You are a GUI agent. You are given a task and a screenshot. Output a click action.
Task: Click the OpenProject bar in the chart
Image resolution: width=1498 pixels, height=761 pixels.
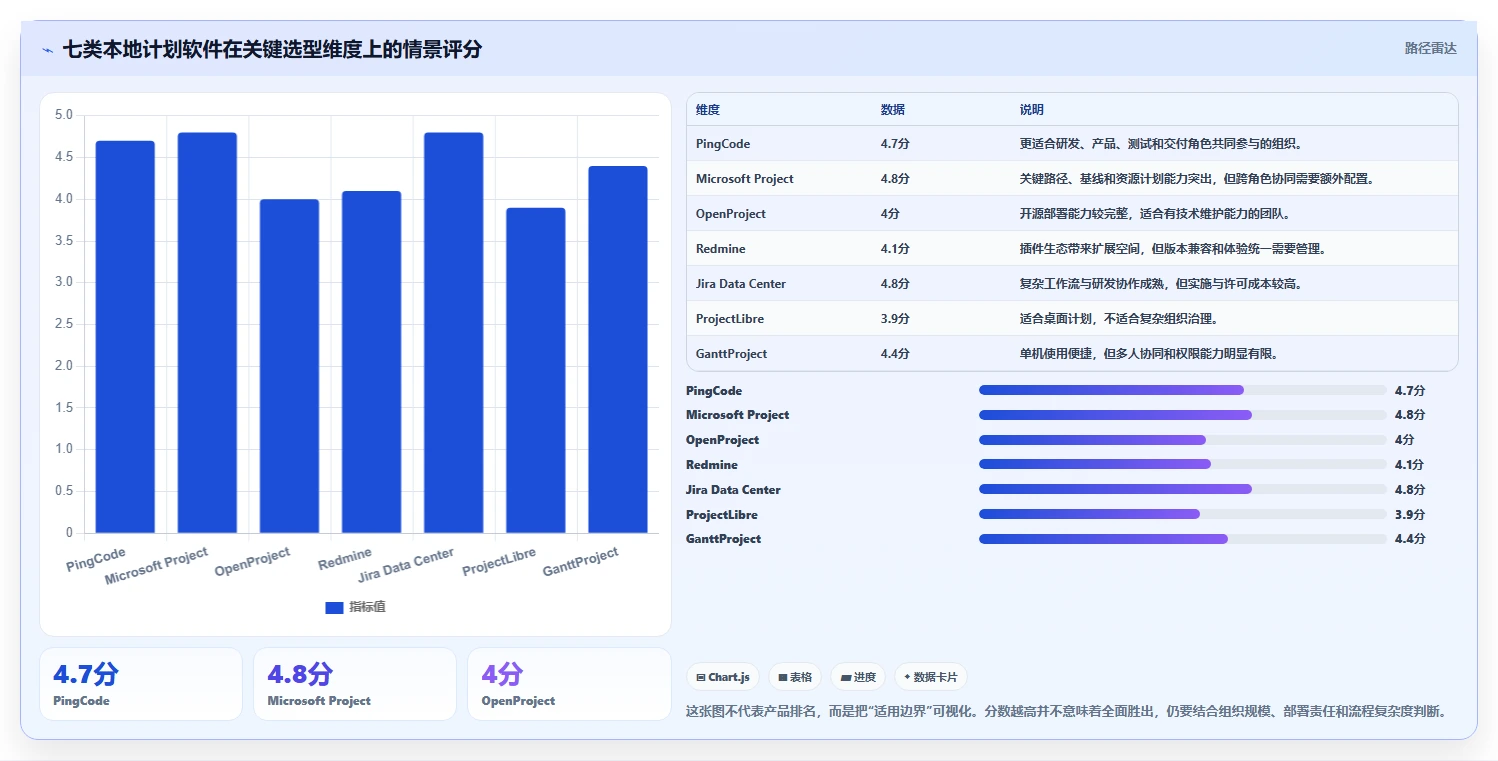289,366
